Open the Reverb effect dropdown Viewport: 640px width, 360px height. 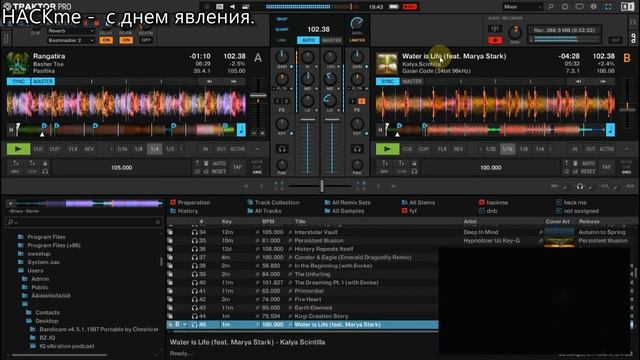click(71, 31)
